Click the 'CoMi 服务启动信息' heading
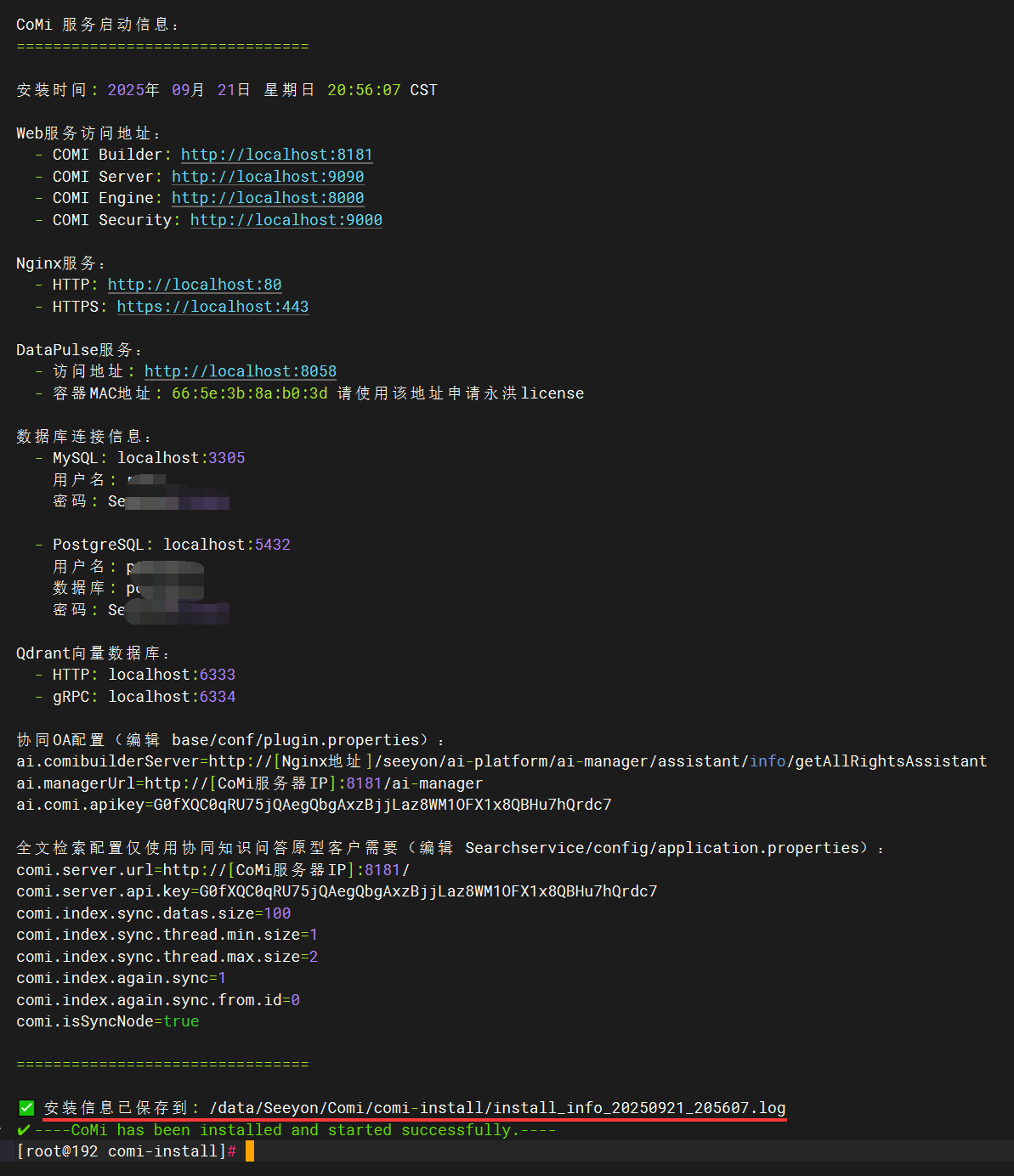1014x1176 pixels. coord(98,25)
